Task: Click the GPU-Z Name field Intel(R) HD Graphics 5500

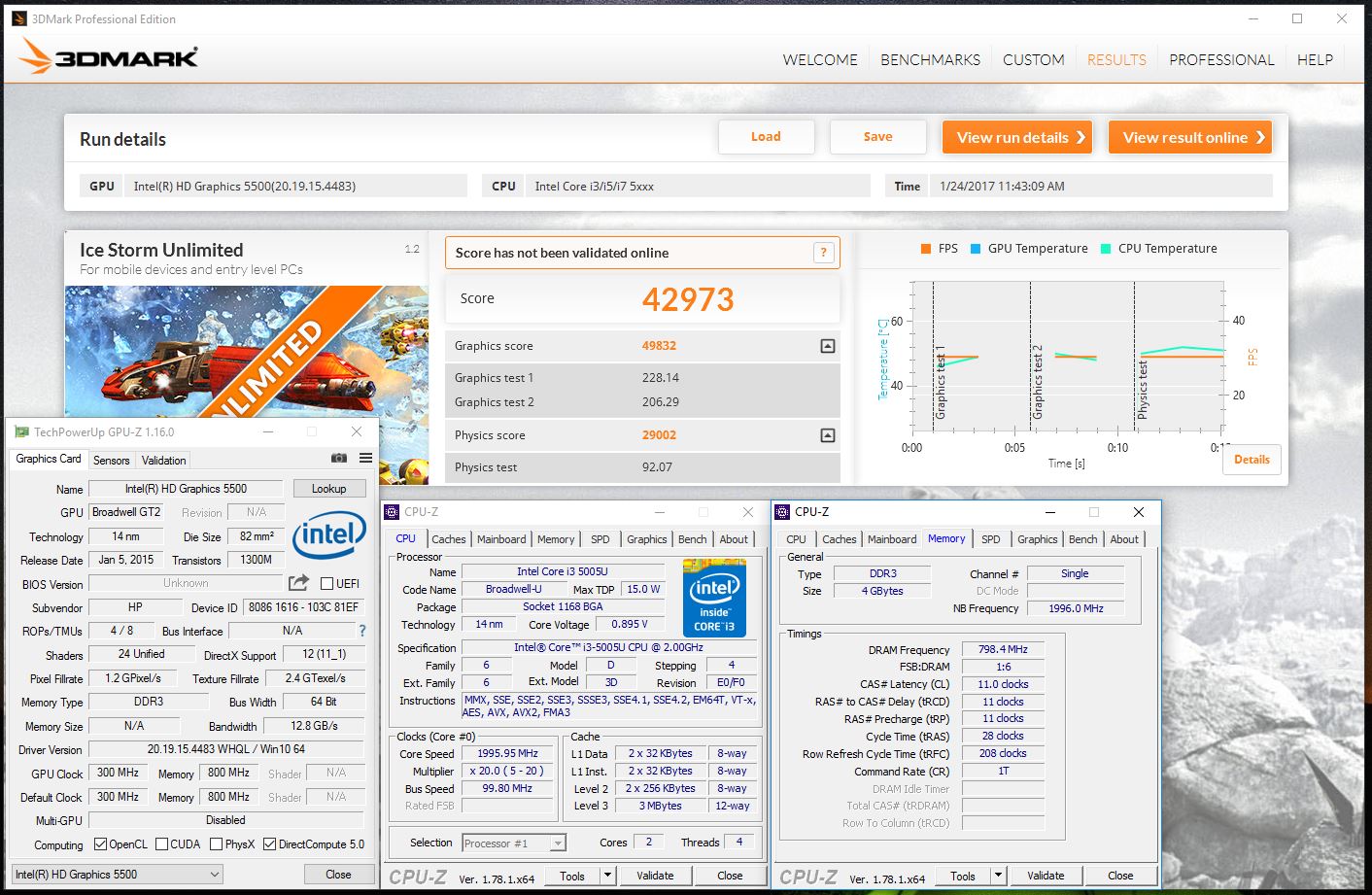Action: [x=186, y=489]
